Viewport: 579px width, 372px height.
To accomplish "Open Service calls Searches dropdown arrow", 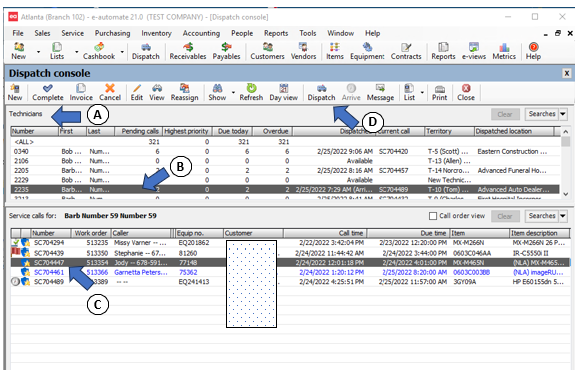I will tap(563, 216).
